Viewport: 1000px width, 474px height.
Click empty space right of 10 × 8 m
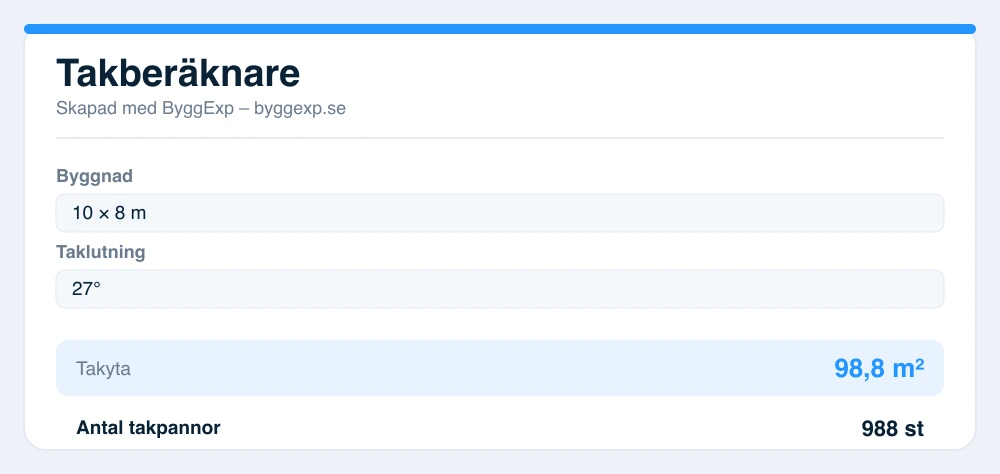pos(545,213)
